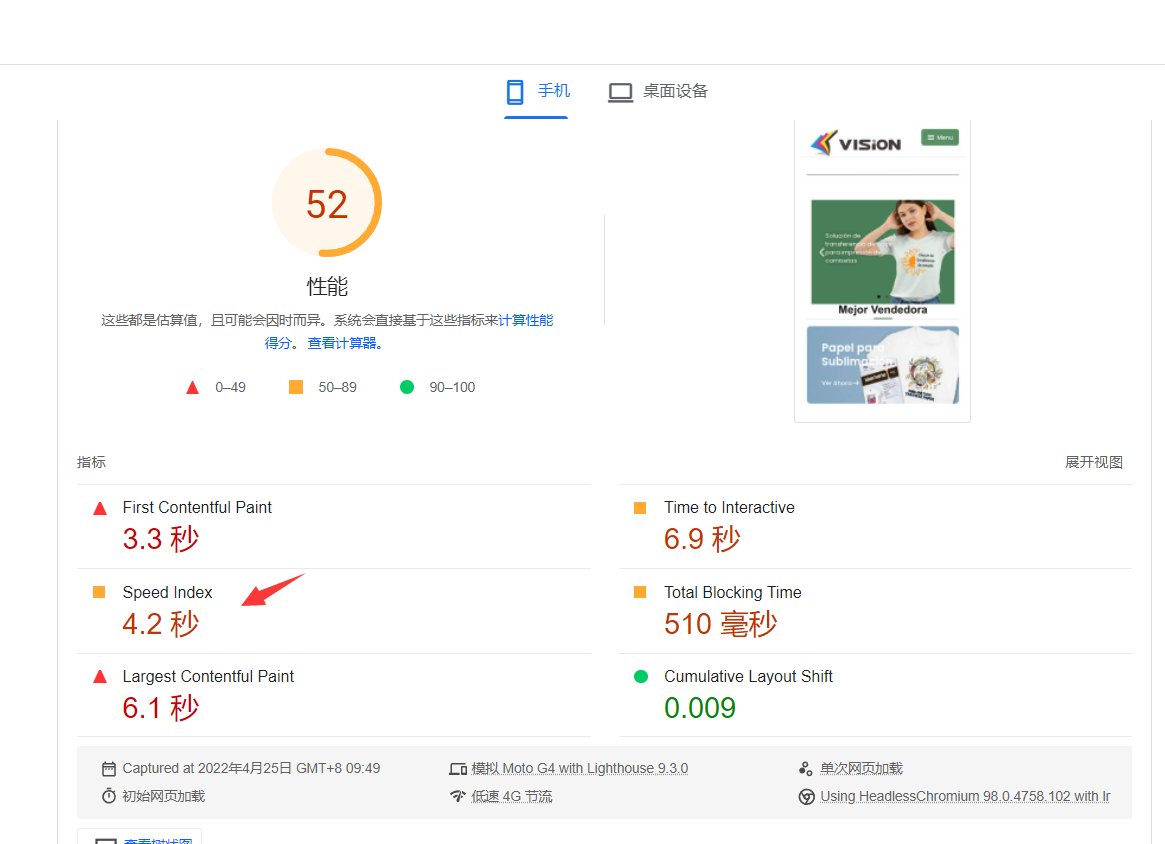
Task: Click the calendar icon beside Captured at
Action: pyautogui.click(x=108, y=768)
